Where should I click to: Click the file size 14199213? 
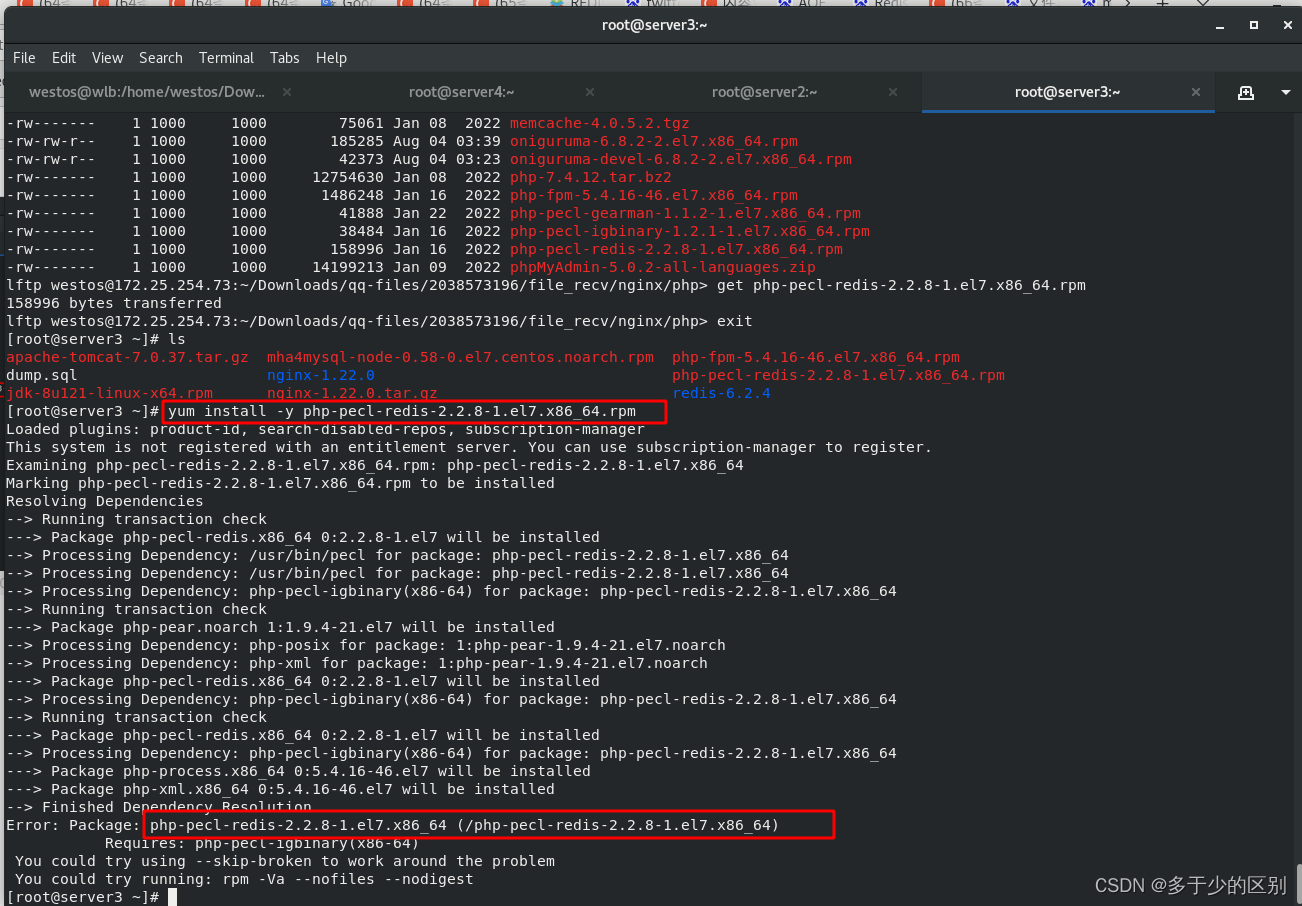pyautogui.click(x=348, y=267)
